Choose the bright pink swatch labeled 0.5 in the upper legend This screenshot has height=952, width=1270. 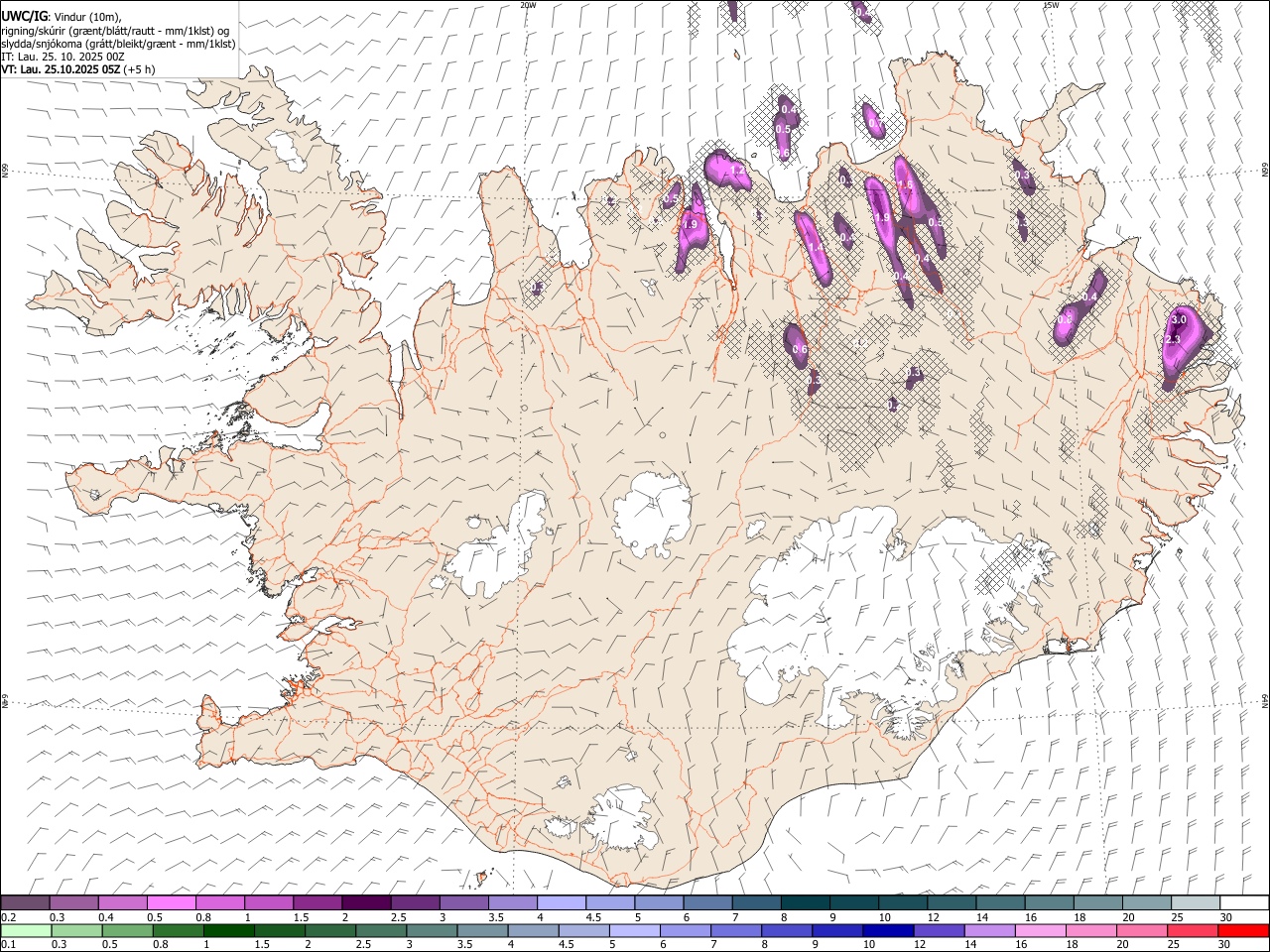click(x=172, y=902)
